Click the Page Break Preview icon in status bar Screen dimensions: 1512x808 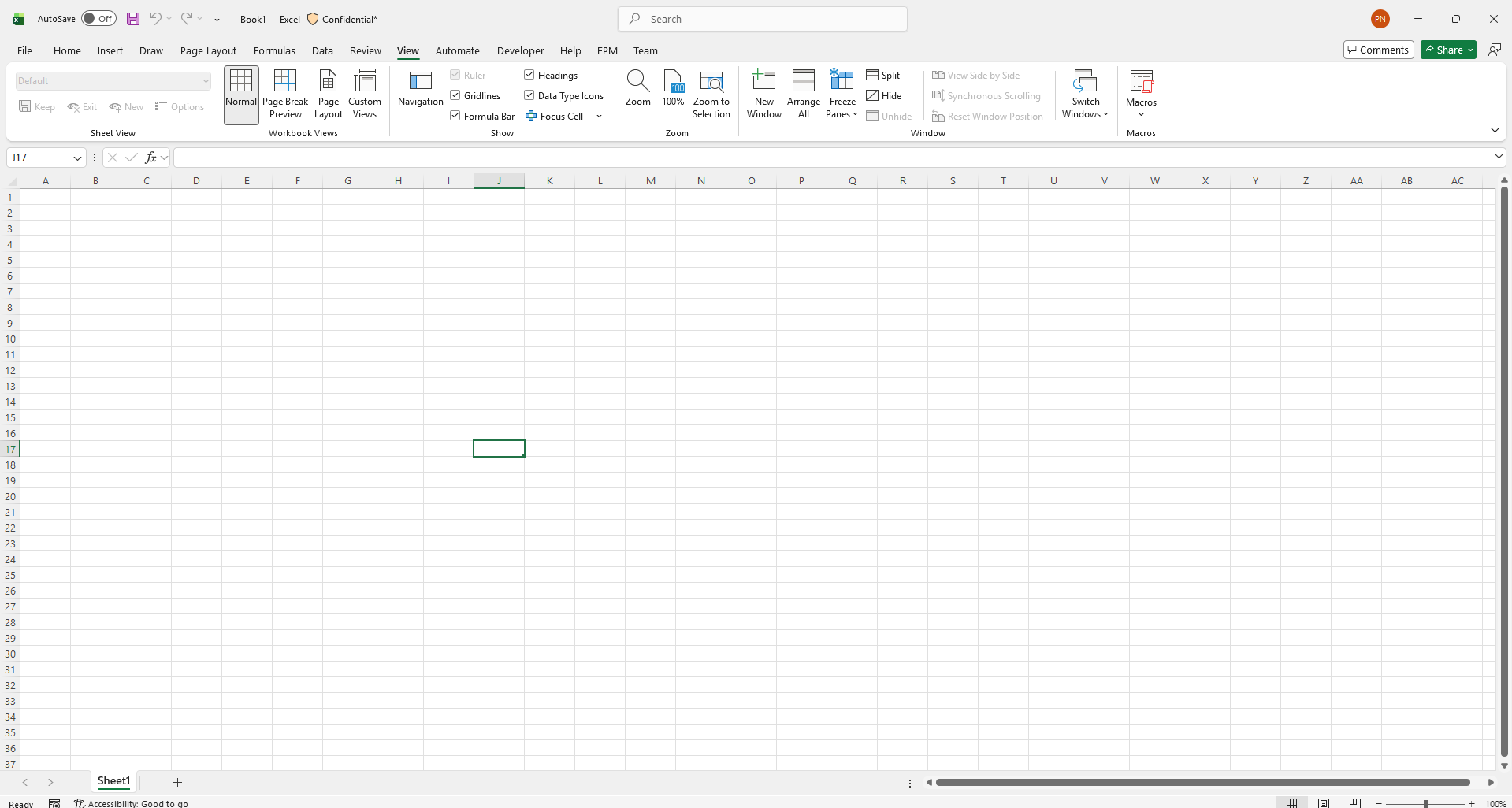pos(1355,802)
